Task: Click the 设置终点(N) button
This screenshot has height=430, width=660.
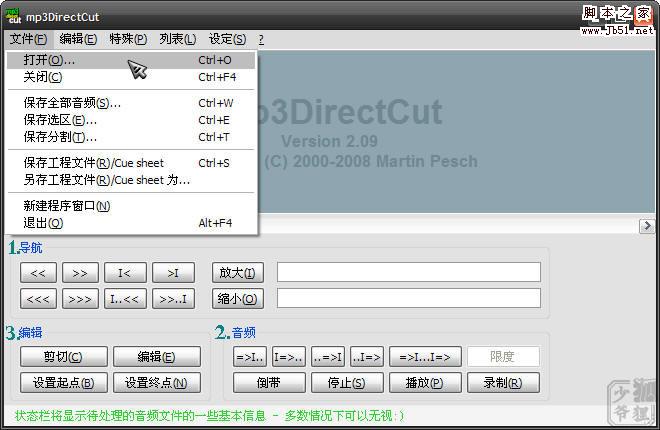Action: point(157,382)
